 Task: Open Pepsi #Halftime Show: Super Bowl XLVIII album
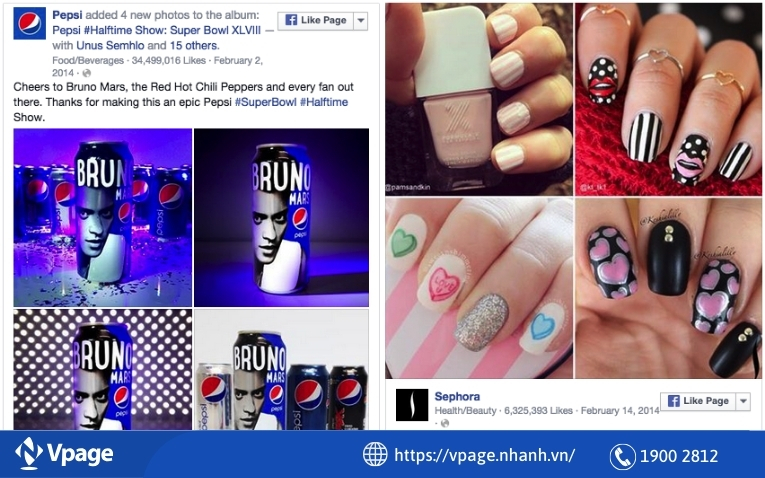coord(157,30)
